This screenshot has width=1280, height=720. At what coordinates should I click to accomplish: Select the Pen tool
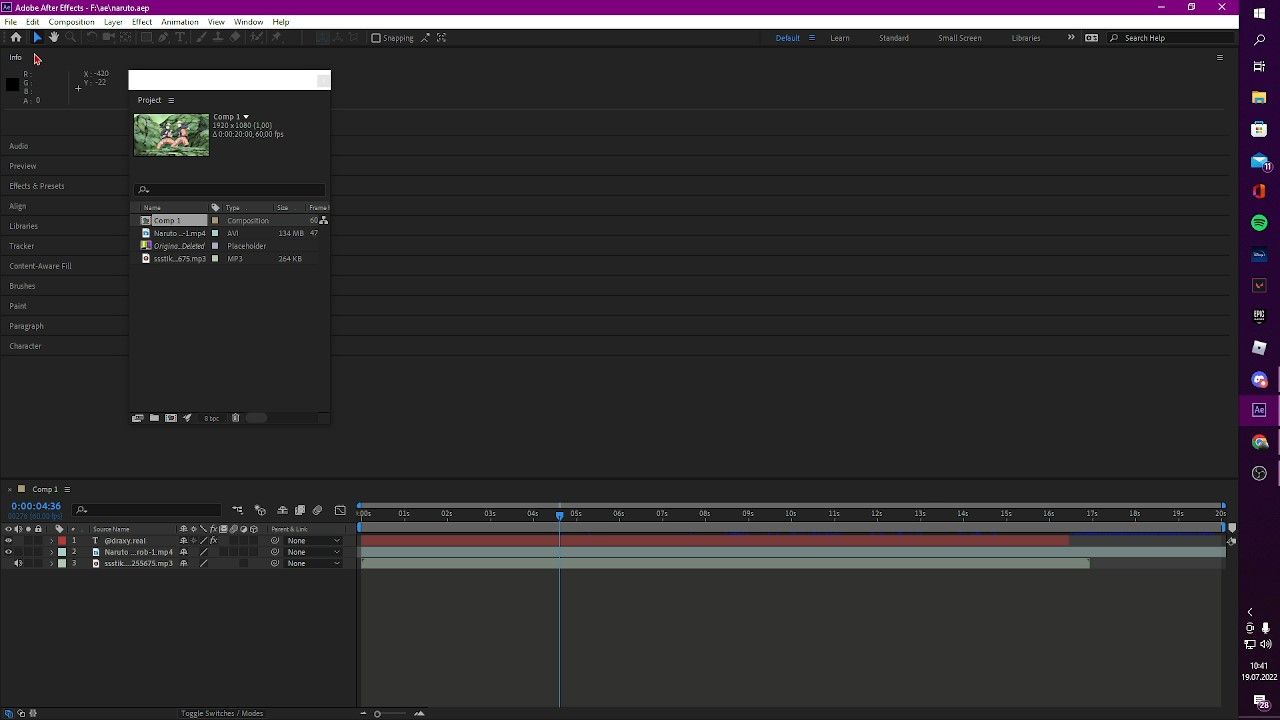point(163,38)
